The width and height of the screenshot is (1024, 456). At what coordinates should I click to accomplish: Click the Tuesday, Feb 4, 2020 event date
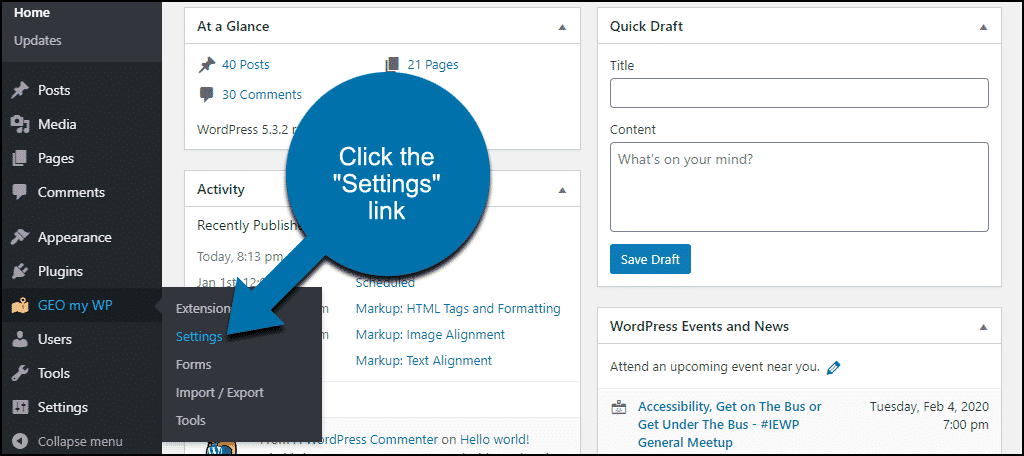click(x=929, y=406)
